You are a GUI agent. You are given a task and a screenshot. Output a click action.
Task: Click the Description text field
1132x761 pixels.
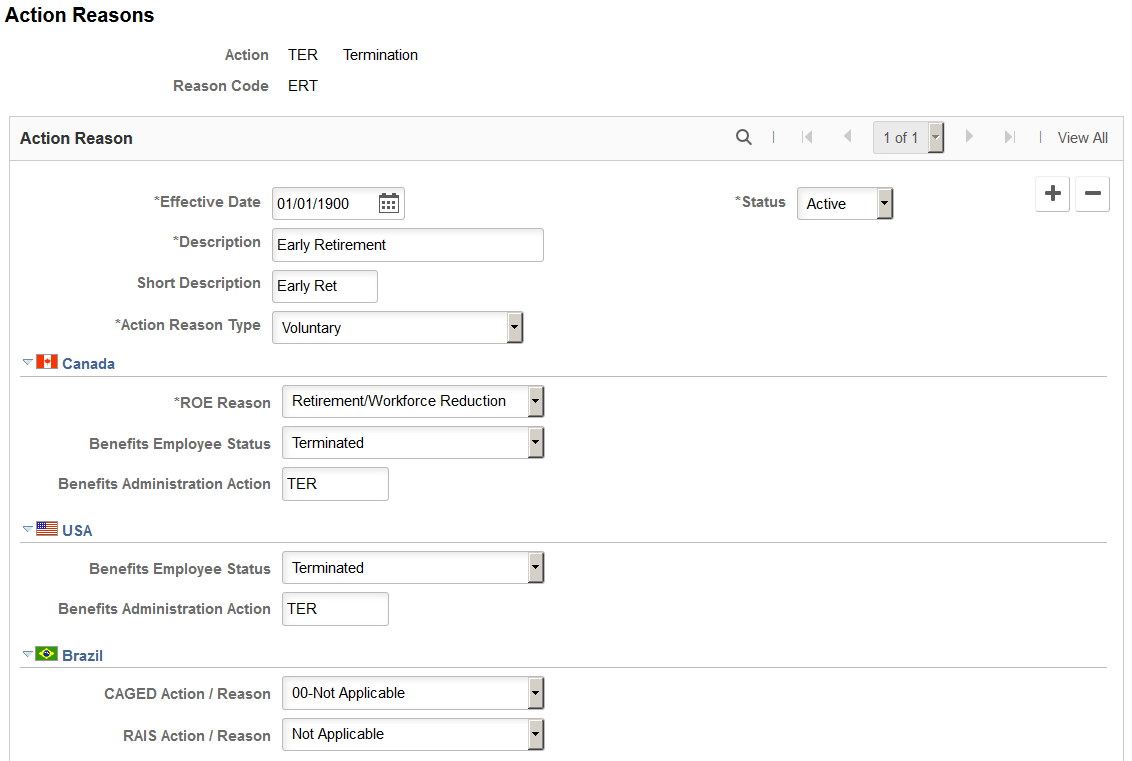pos(408,245)
